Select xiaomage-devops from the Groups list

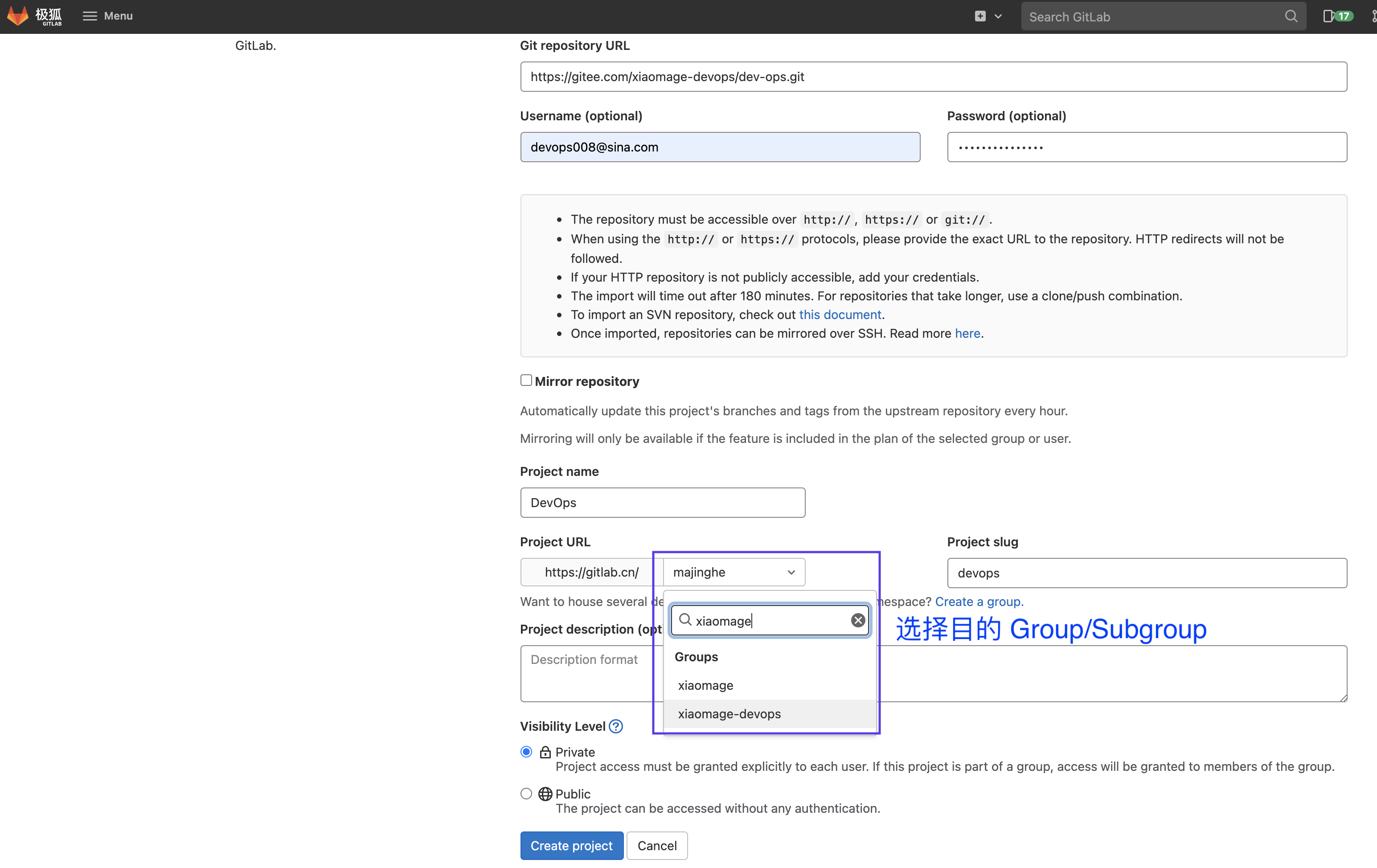729,714
